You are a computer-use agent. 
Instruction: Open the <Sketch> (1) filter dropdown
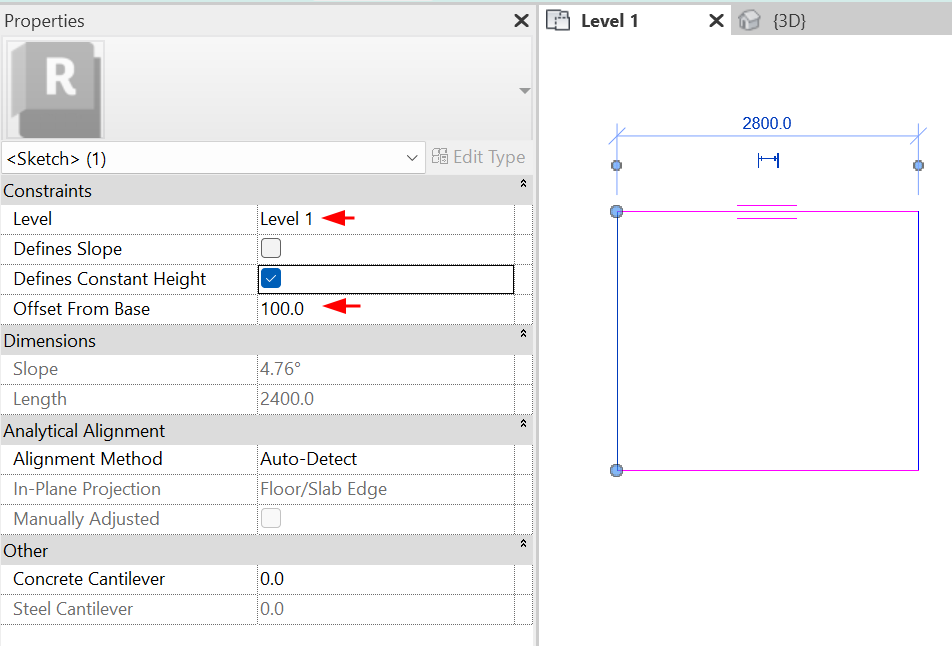[213, 158]
